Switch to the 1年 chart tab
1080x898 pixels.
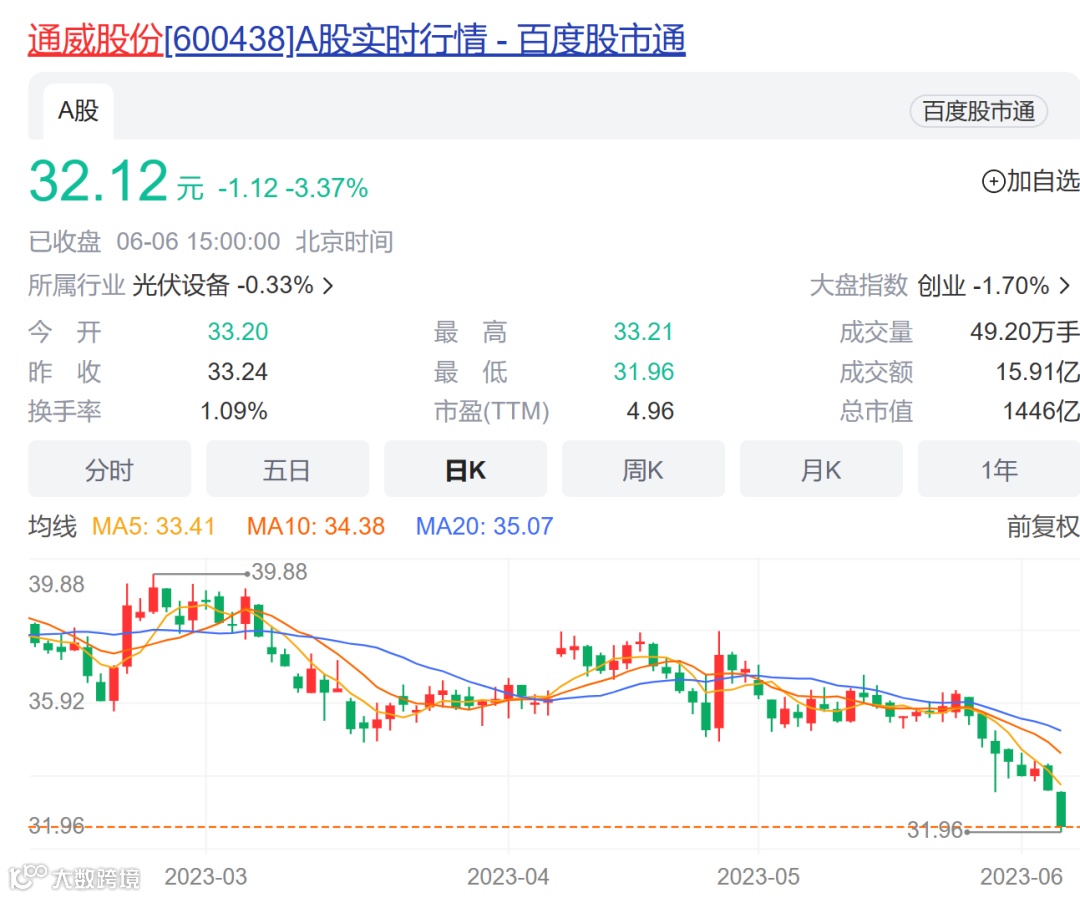coord(999,470)
